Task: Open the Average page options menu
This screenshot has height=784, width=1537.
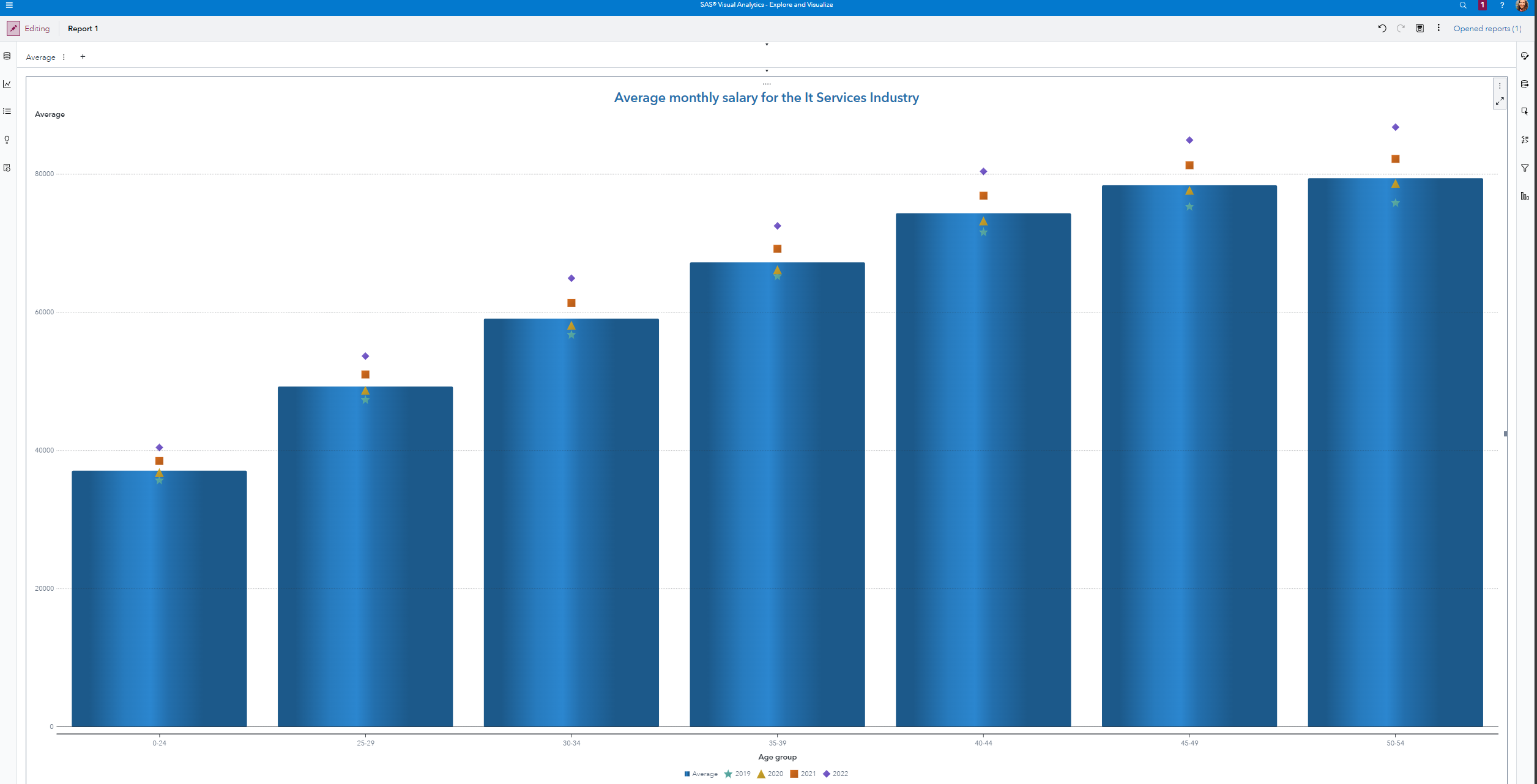Action: (64, 57)
